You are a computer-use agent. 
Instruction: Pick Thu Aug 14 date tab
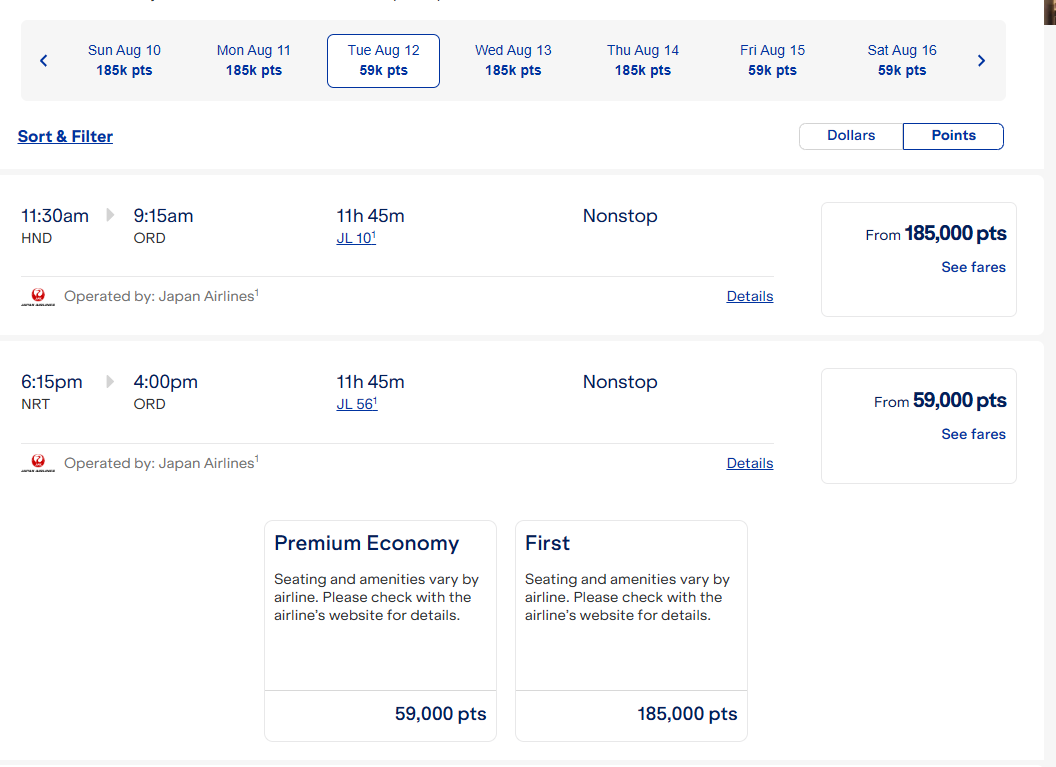[643, 60]
